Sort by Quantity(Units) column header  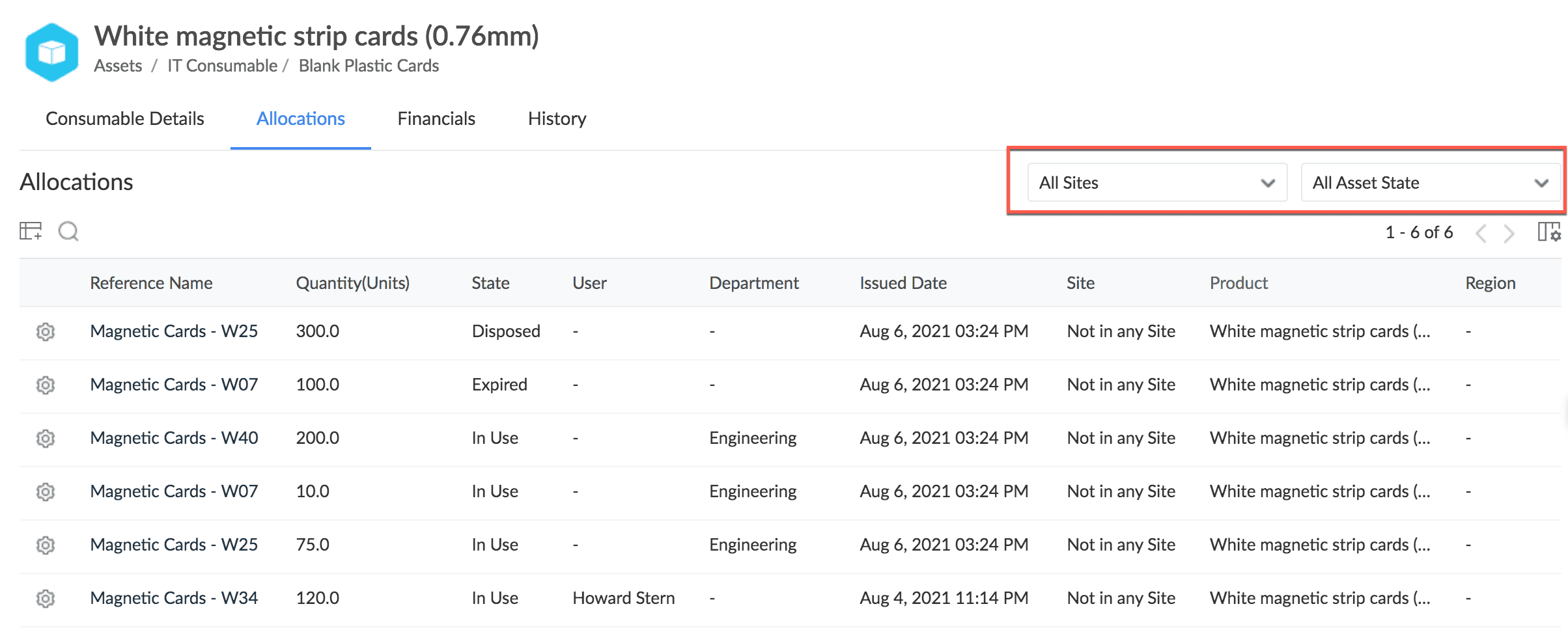tap(352, 283)
